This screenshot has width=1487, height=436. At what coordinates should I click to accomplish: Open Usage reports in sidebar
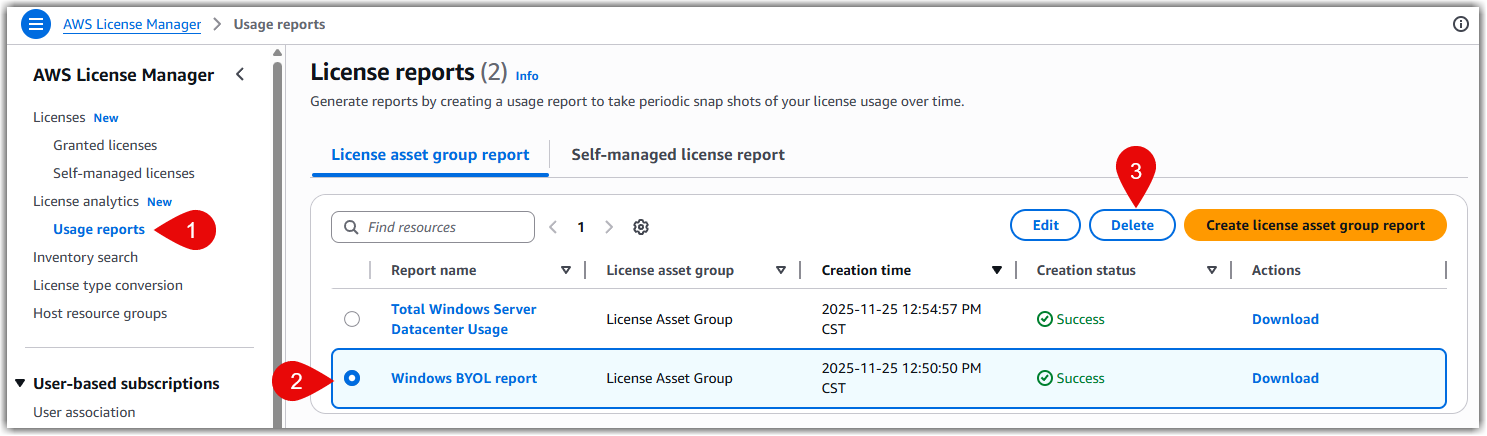click(99, 229)
